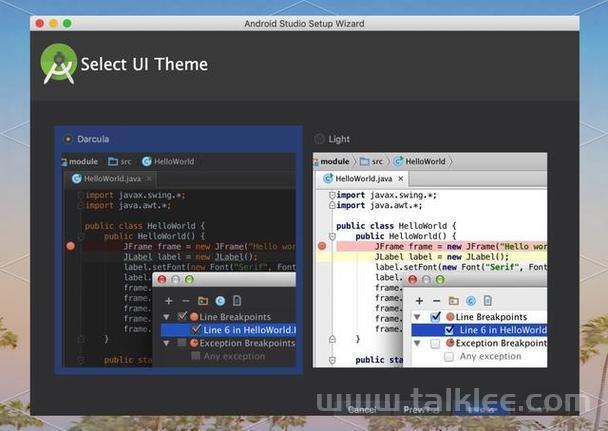This screenshot has height=431, width=608.
Task: Click the red breakpoint dot in Darcula preview
Action: [x=71, y=246]
